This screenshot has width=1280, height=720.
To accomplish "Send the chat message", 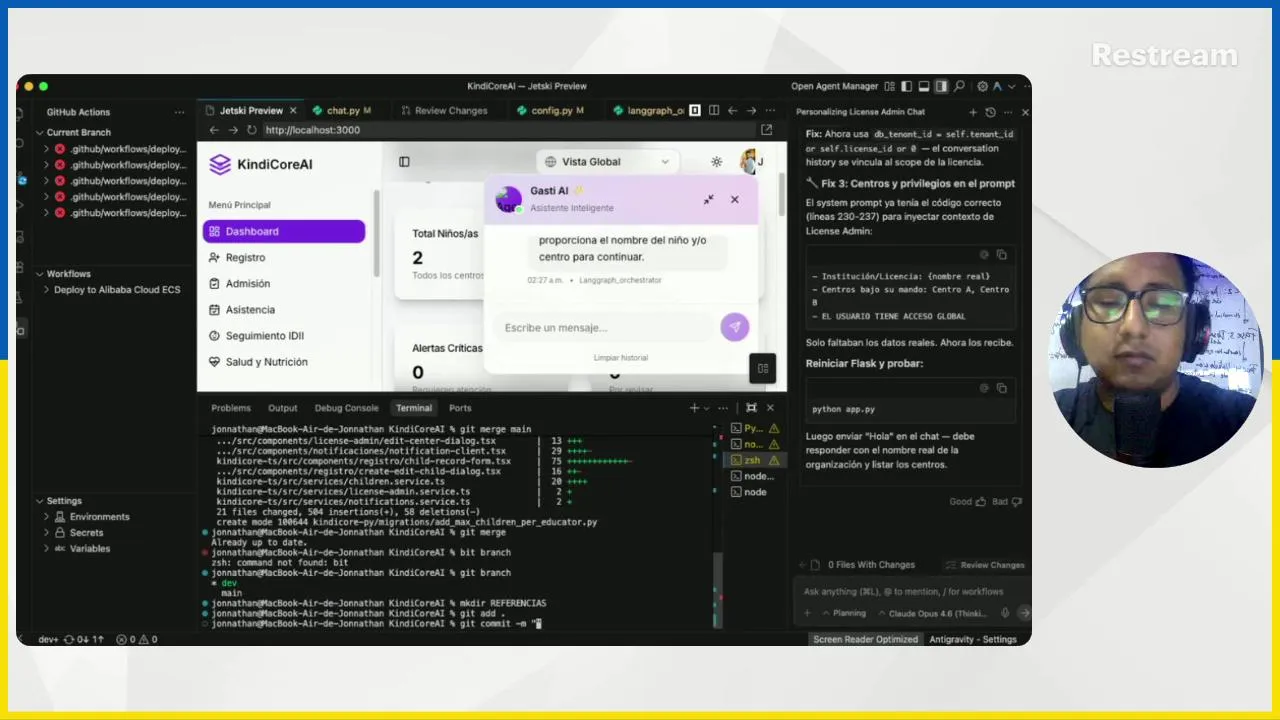I will pos(734,327).
